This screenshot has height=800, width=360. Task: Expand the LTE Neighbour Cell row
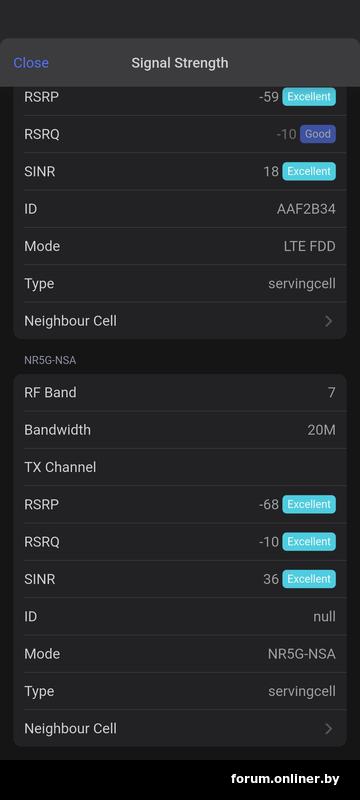coord(180,321)
